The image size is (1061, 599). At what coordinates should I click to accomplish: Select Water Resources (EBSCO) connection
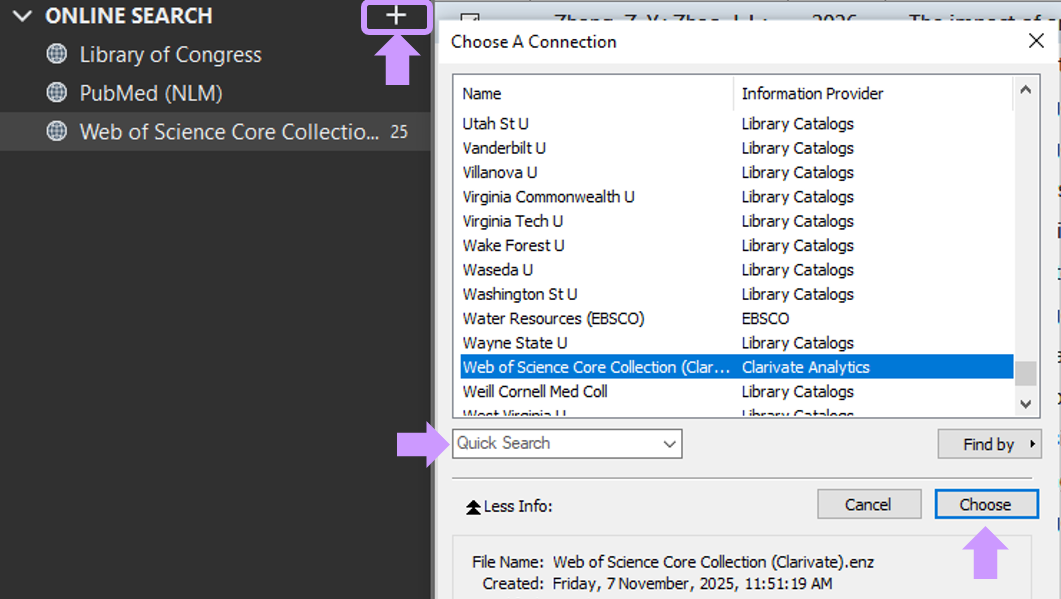pyautogui.click(x=553, y=319)
